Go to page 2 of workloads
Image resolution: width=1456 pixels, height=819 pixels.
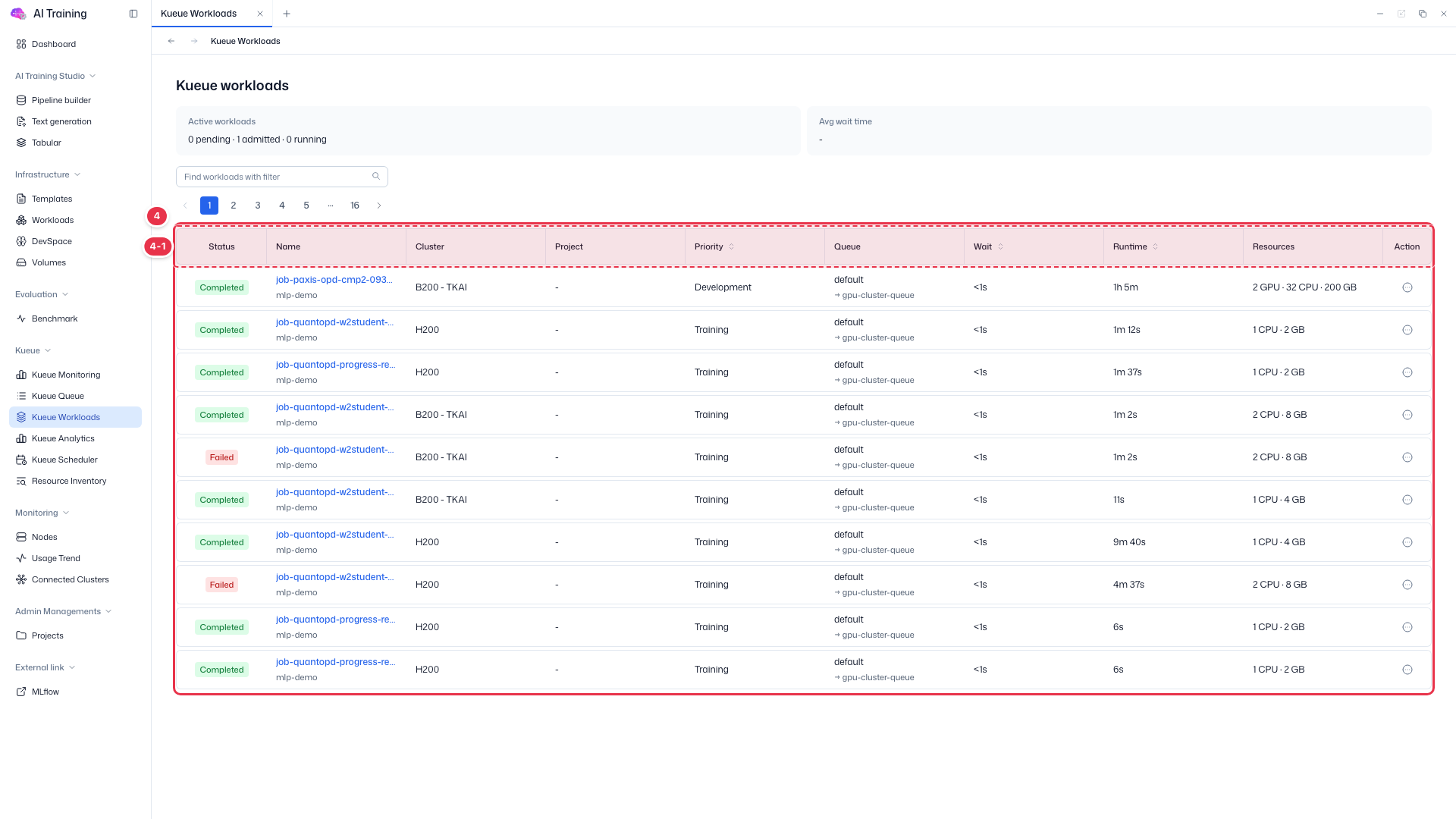click(x=234, y=206)
